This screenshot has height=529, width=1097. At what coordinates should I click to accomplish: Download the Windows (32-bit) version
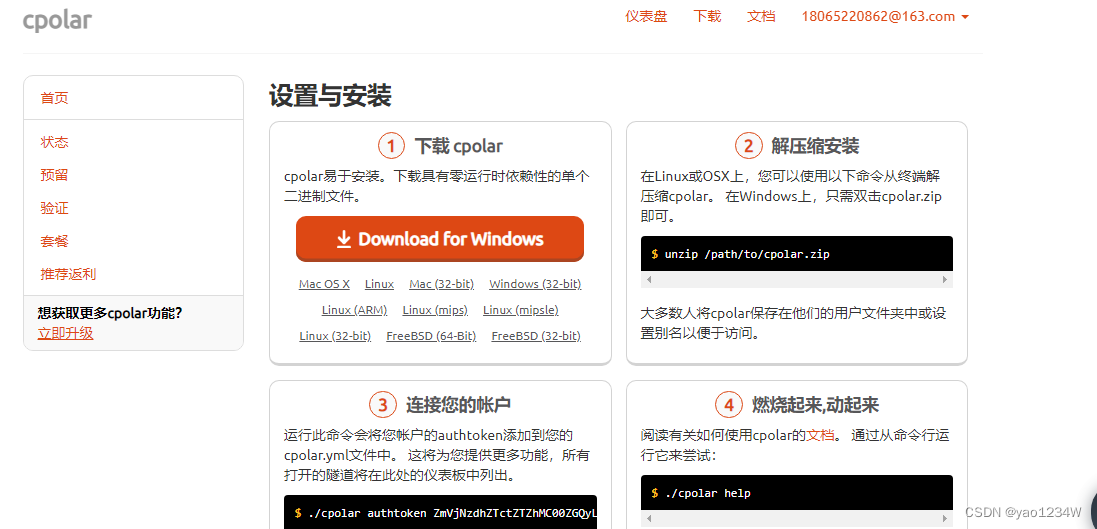coord(535,284)
